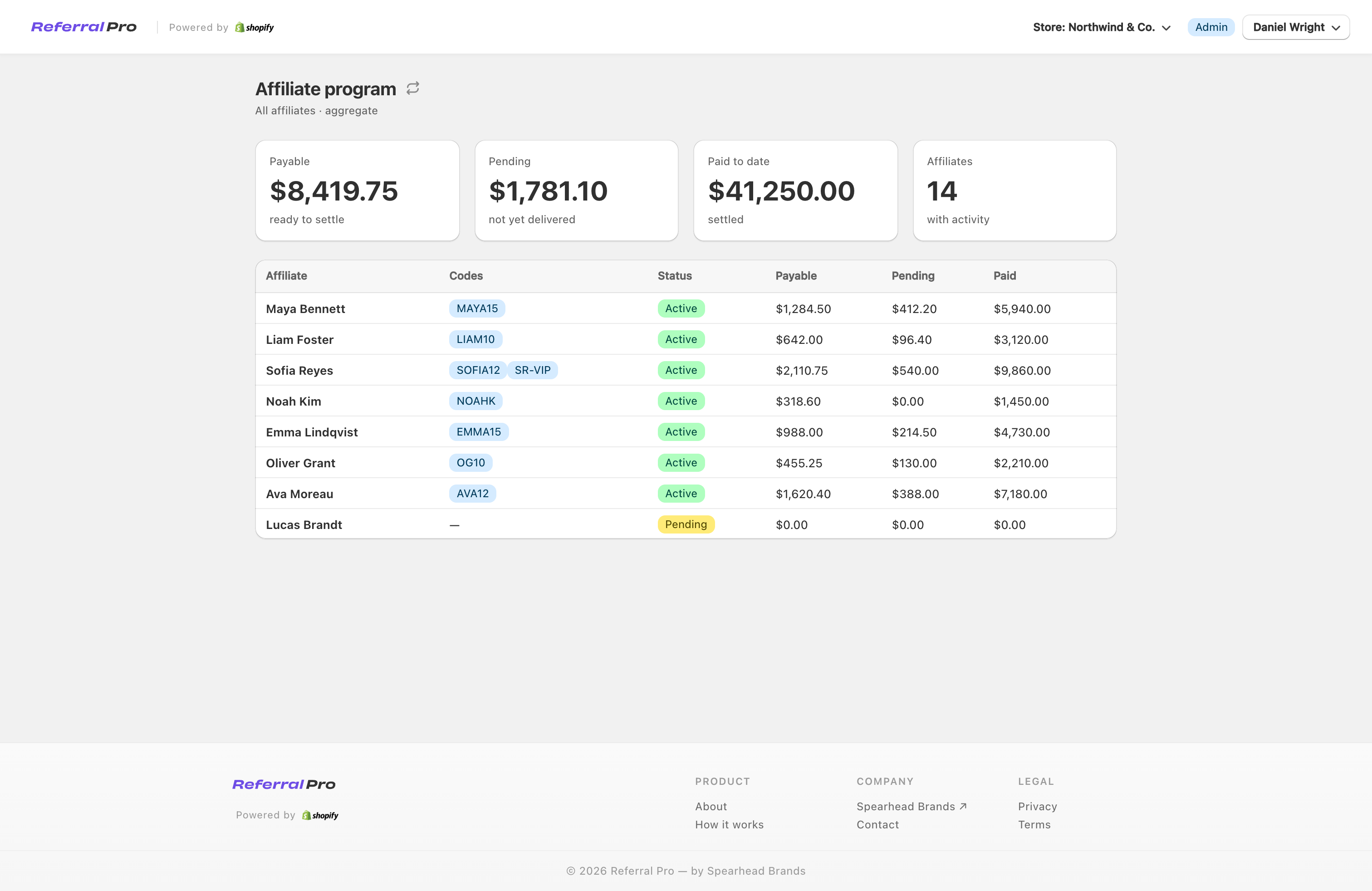Viewport: 1372px width, 891px height.
Task: Open the Store: Northwind & Co. selector
Action: coord(1102,27)
